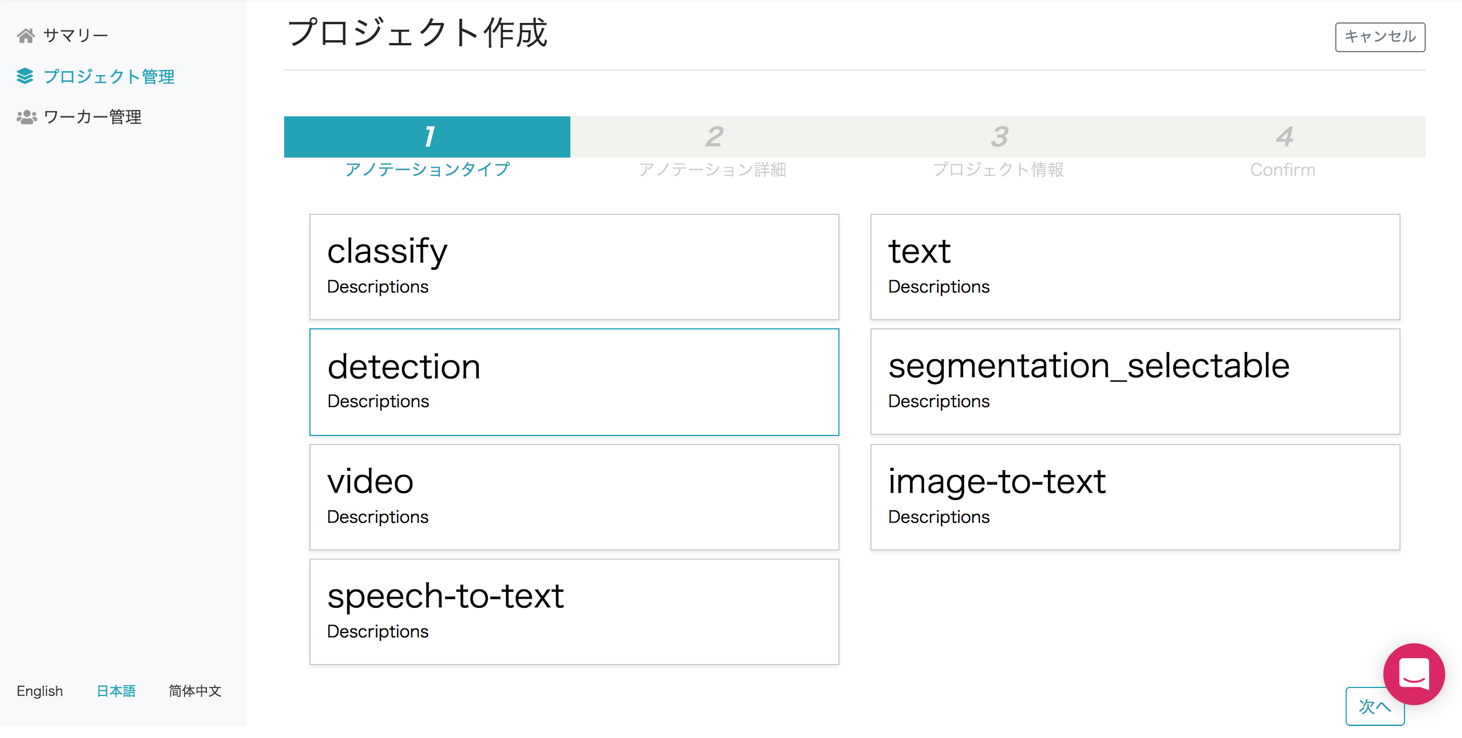
Task: Choose the video annotation type card
Action: click(x=574, y=497)
